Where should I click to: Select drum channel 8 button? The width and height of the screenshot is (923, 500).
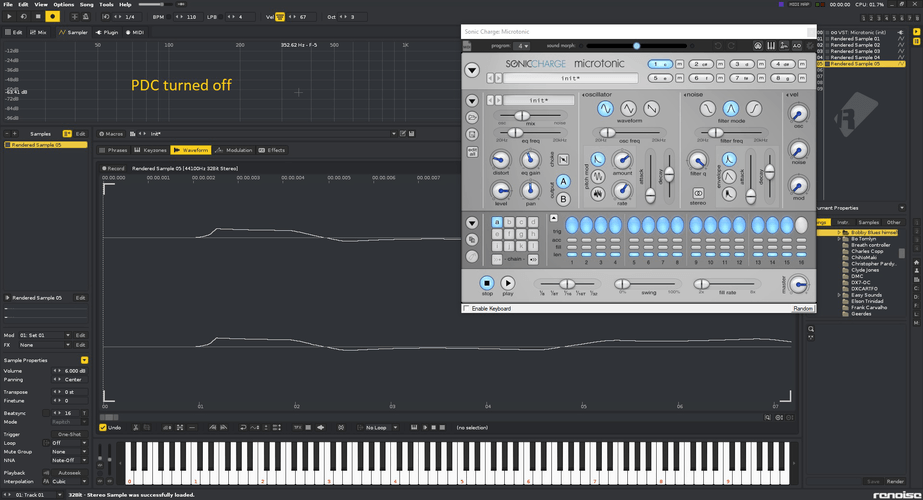(x=782, y=78)
